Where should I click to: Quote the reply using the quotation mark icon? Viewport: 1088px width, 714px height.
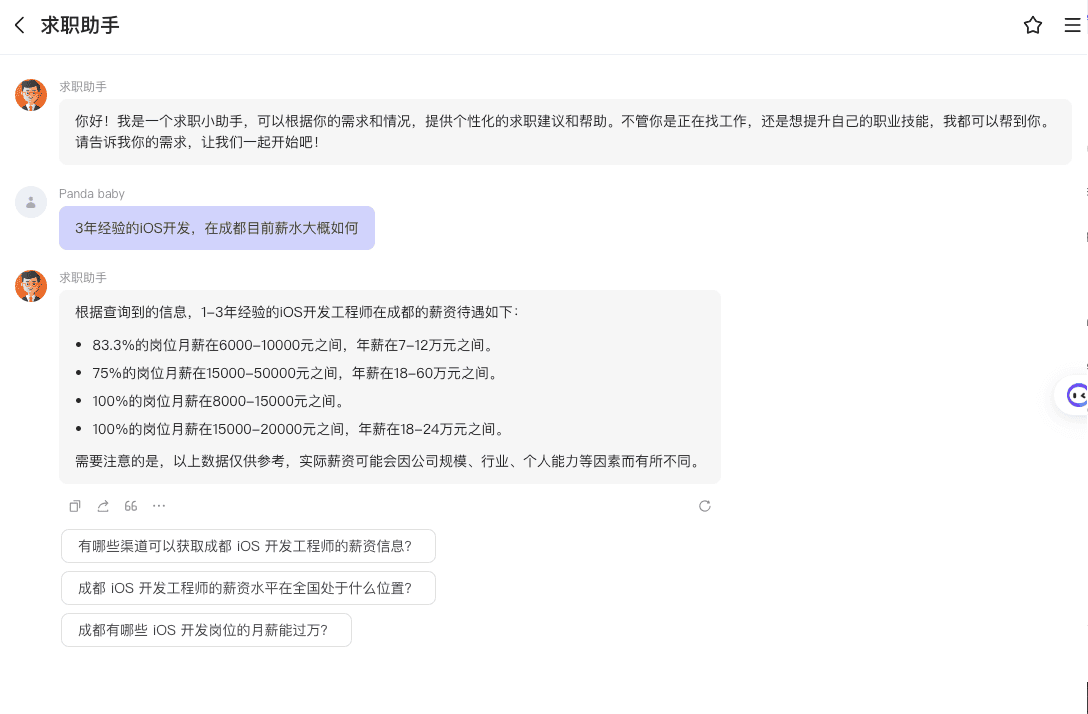pos(131,506)
